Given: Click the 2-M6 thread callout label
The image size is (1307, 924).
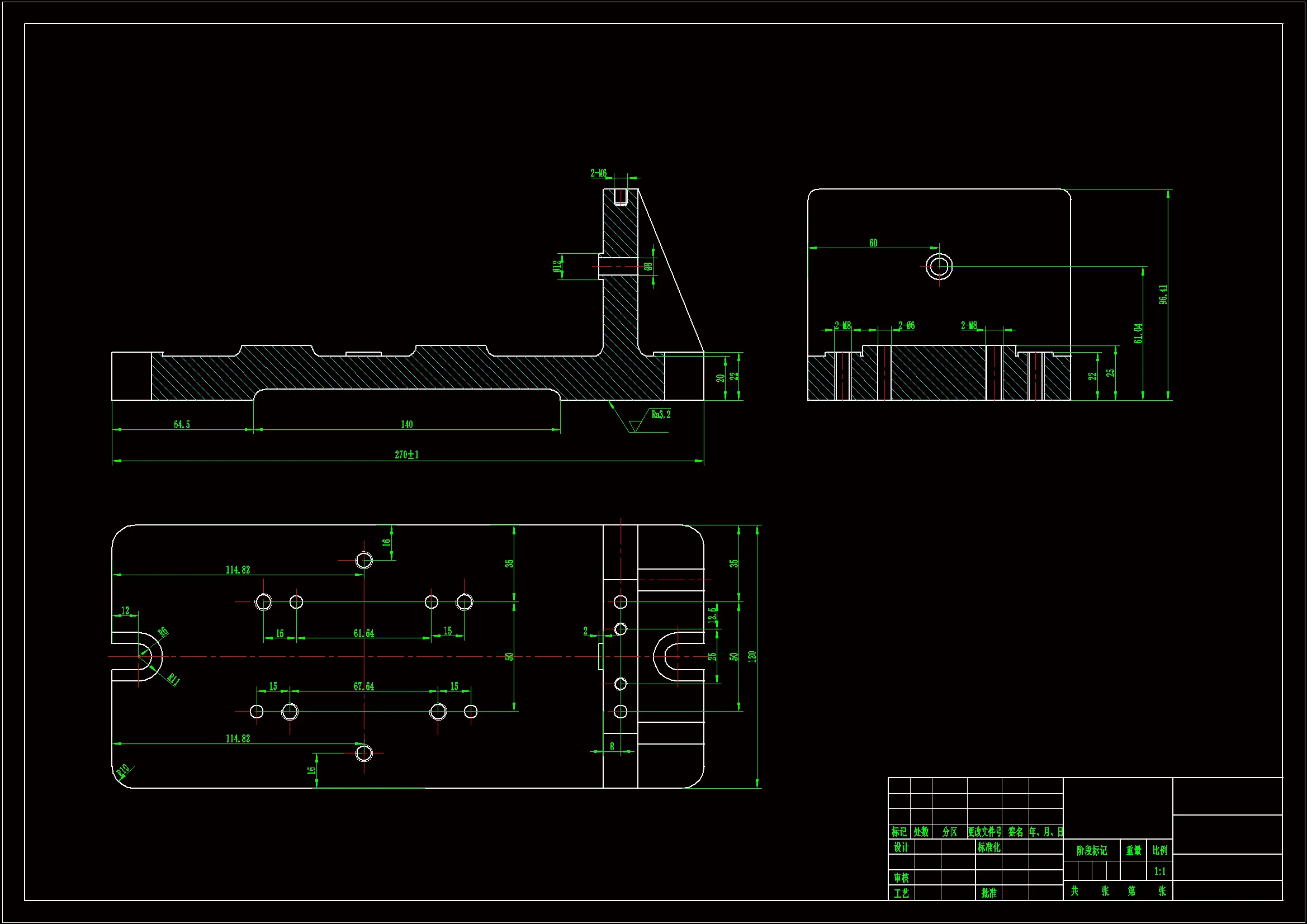Looking at the screenshot, I should 598,173.
